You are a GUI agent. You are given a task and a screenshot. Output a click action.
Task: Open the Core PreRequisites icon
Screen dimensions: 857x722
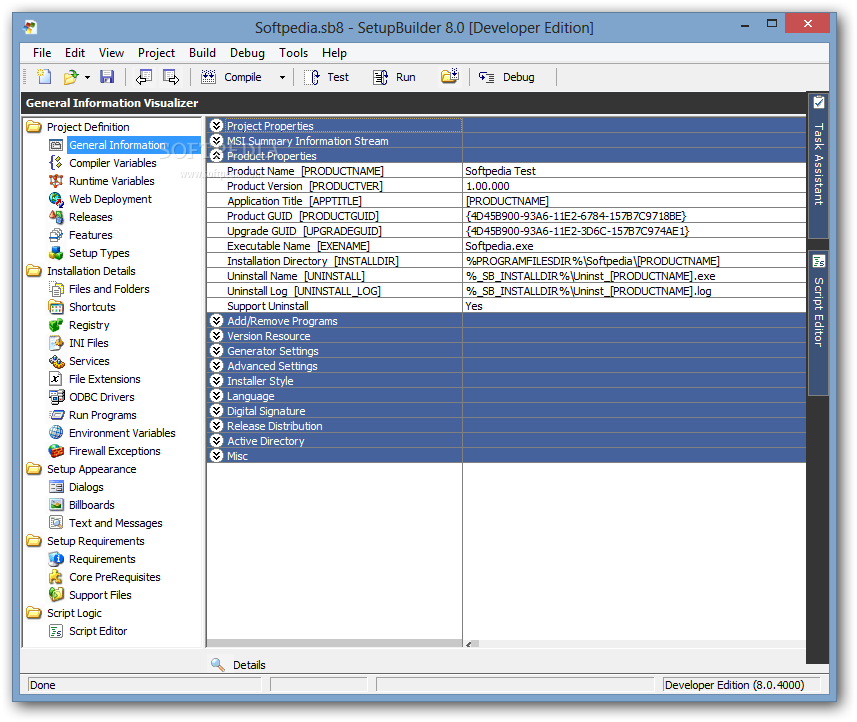[56, 577]
